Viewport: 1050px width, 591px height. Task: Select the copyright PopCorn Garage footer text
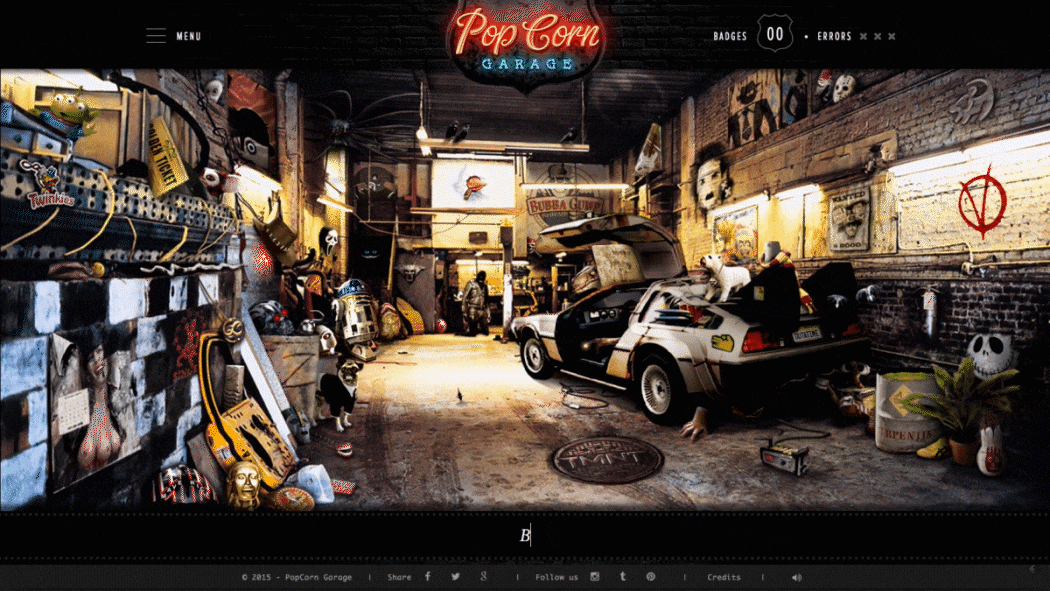click(297, 577)
